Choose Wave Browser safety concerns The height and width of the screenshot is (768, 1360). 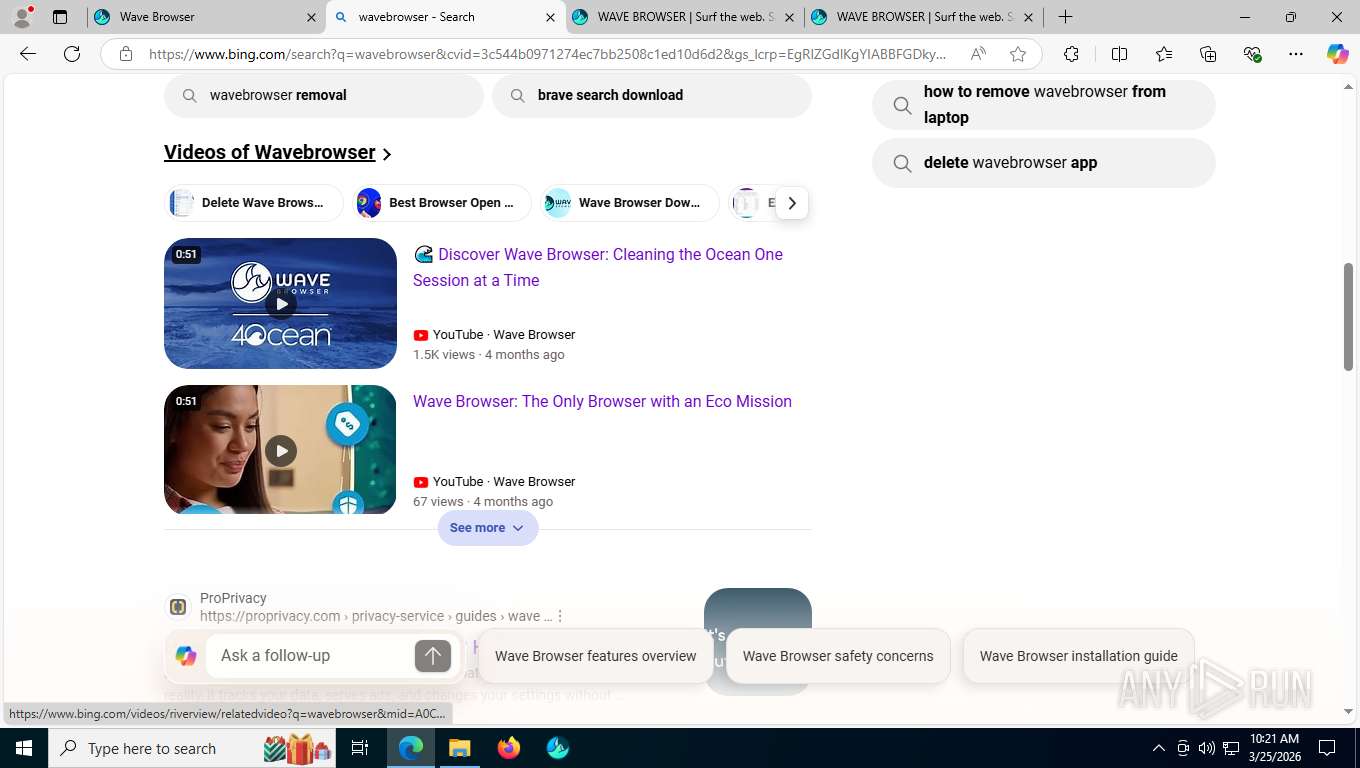pos(838,656)
